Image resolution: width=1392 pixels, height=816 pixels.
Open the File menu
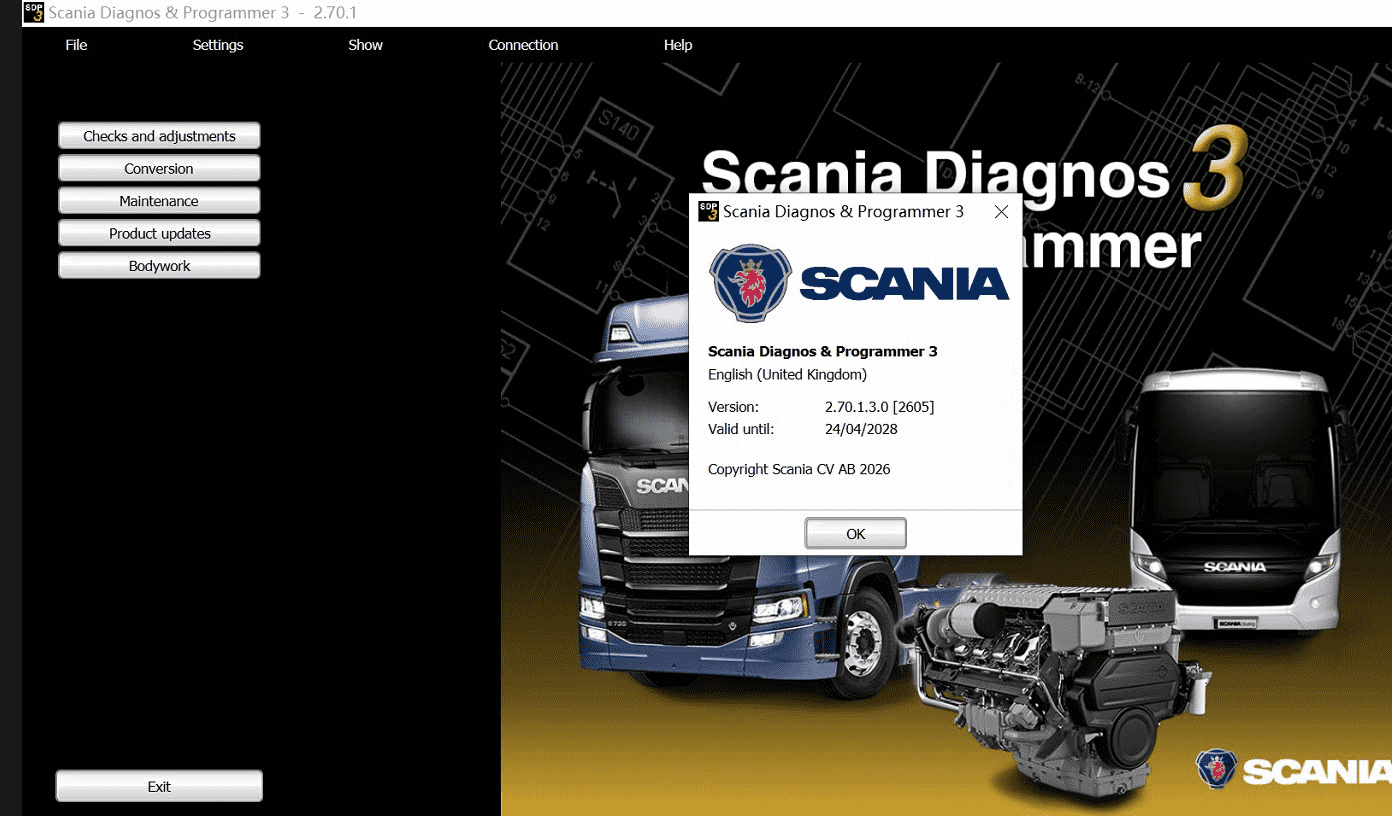(x=76, y=45)
